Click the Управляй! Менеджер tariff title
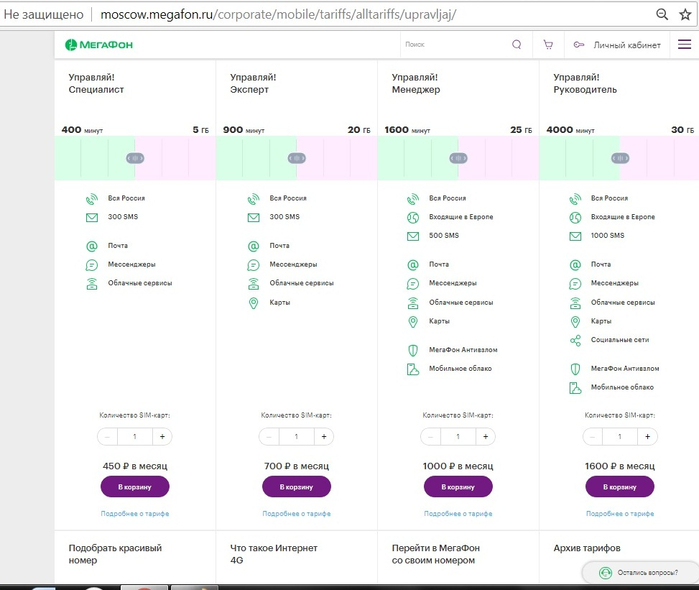Image resolution: width=699 pixels, height=590 pixels. point(416,83)
